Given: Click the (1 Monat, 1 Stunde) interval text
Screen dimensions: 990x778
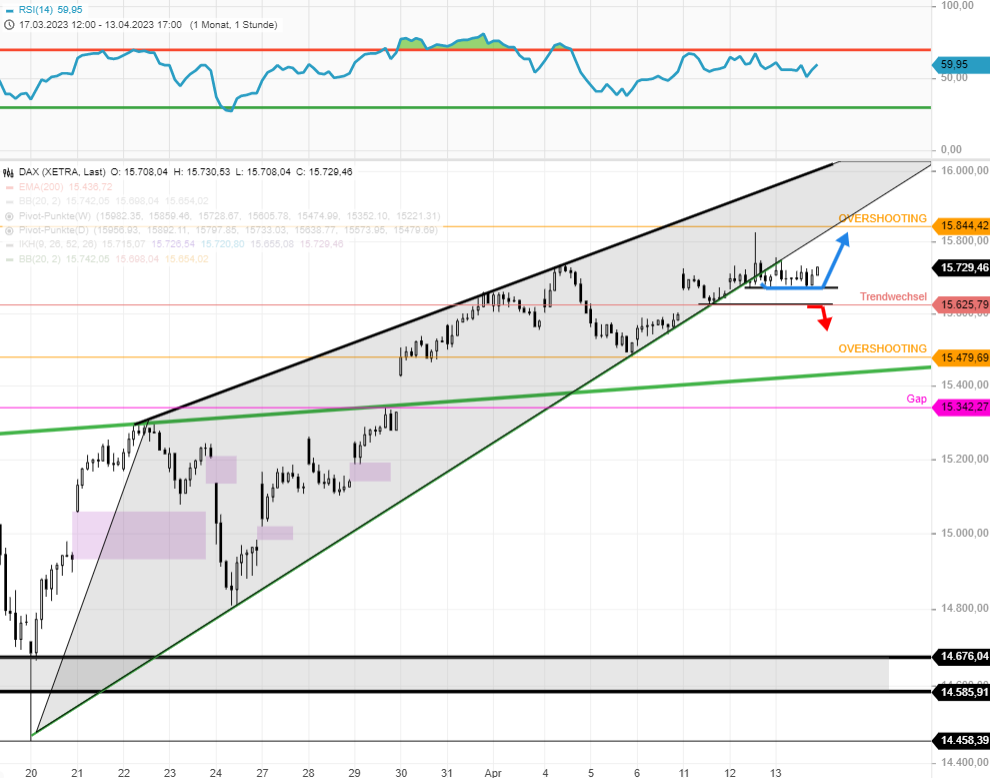Looking at the screenshot, I should pyautogui.click(x=234, y=25).
